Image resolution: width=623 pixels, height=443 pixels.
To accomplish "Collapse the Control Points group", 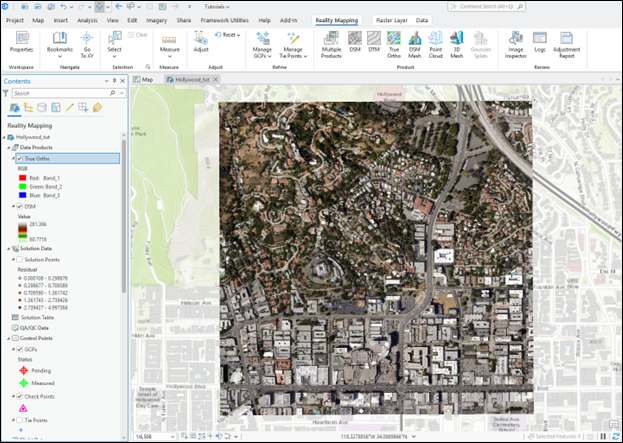I will [x=9, y=339].
